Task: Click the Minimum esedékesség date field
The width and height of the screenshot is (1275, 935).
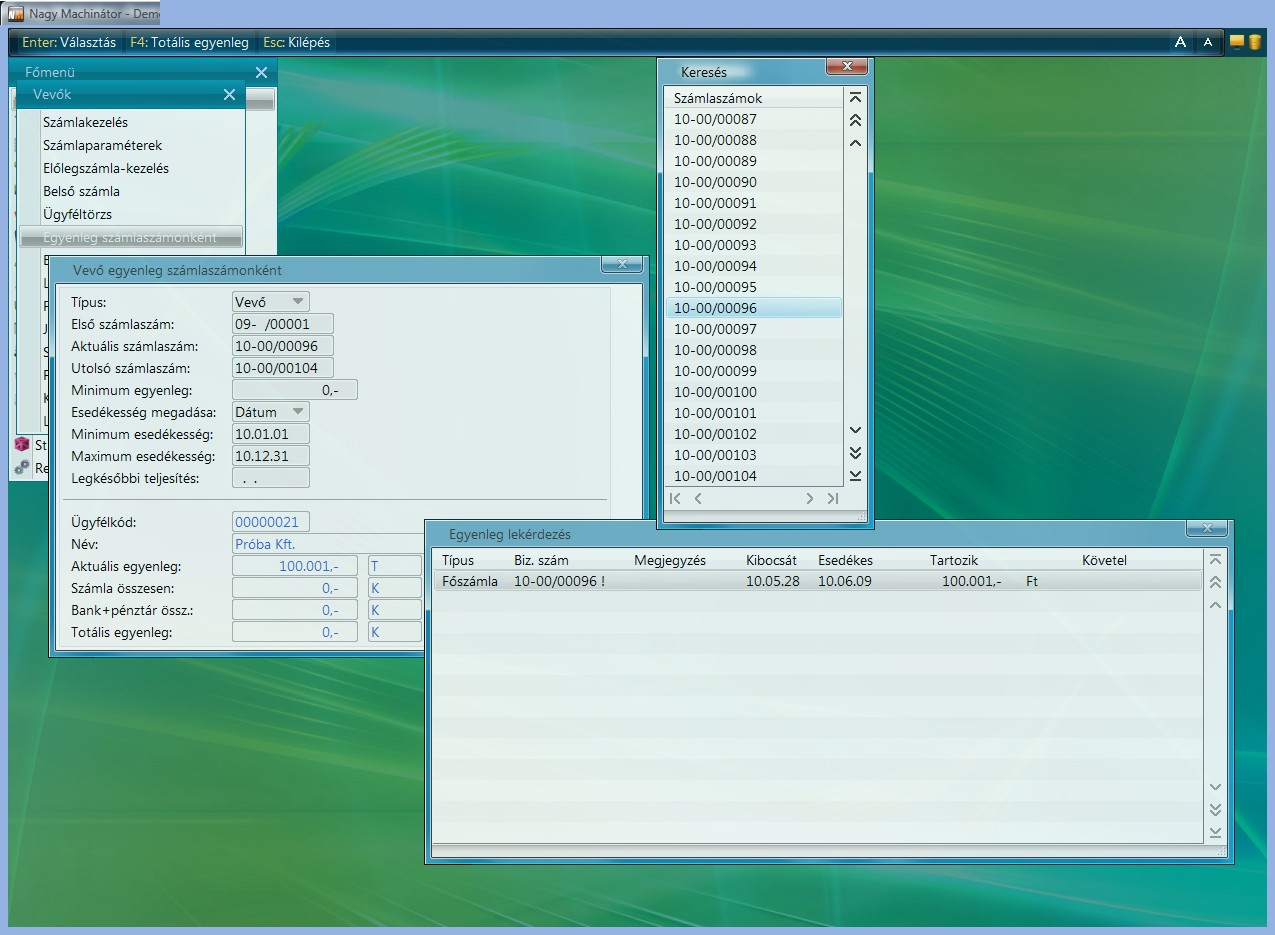Action: [271, 434]
